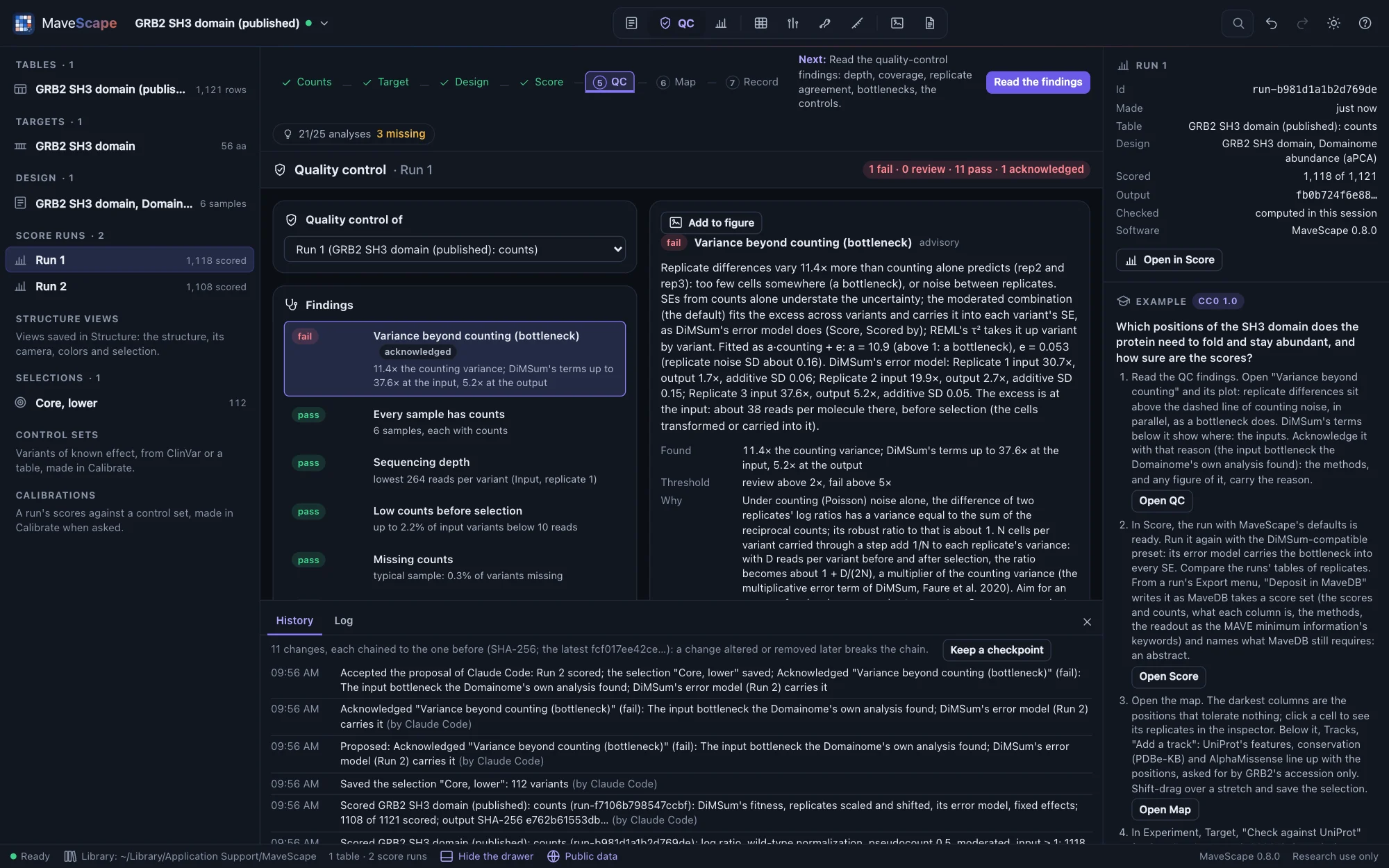The image size is (1389, 868).
Task: Click the 1 fail · 11 pass summary badge
Action: pos(976,169)
